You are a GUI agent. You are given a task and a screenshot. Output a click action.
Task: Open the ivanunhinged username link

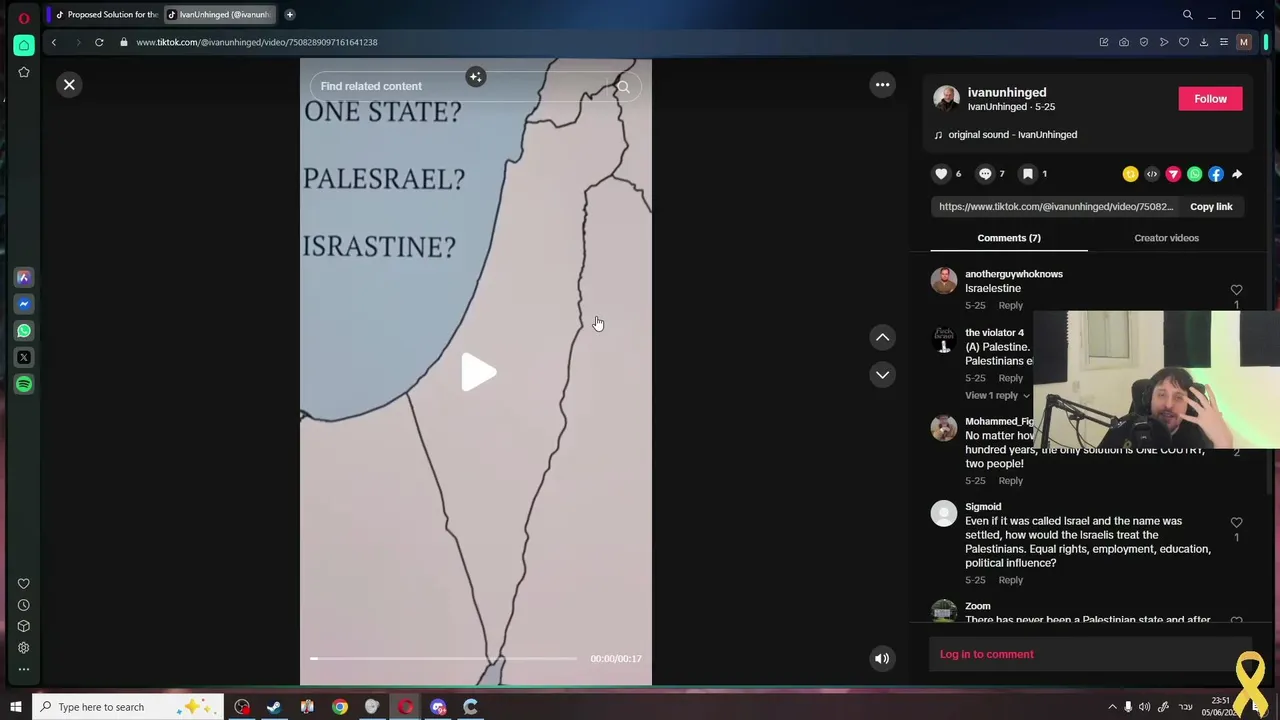tap(1007, 92)
